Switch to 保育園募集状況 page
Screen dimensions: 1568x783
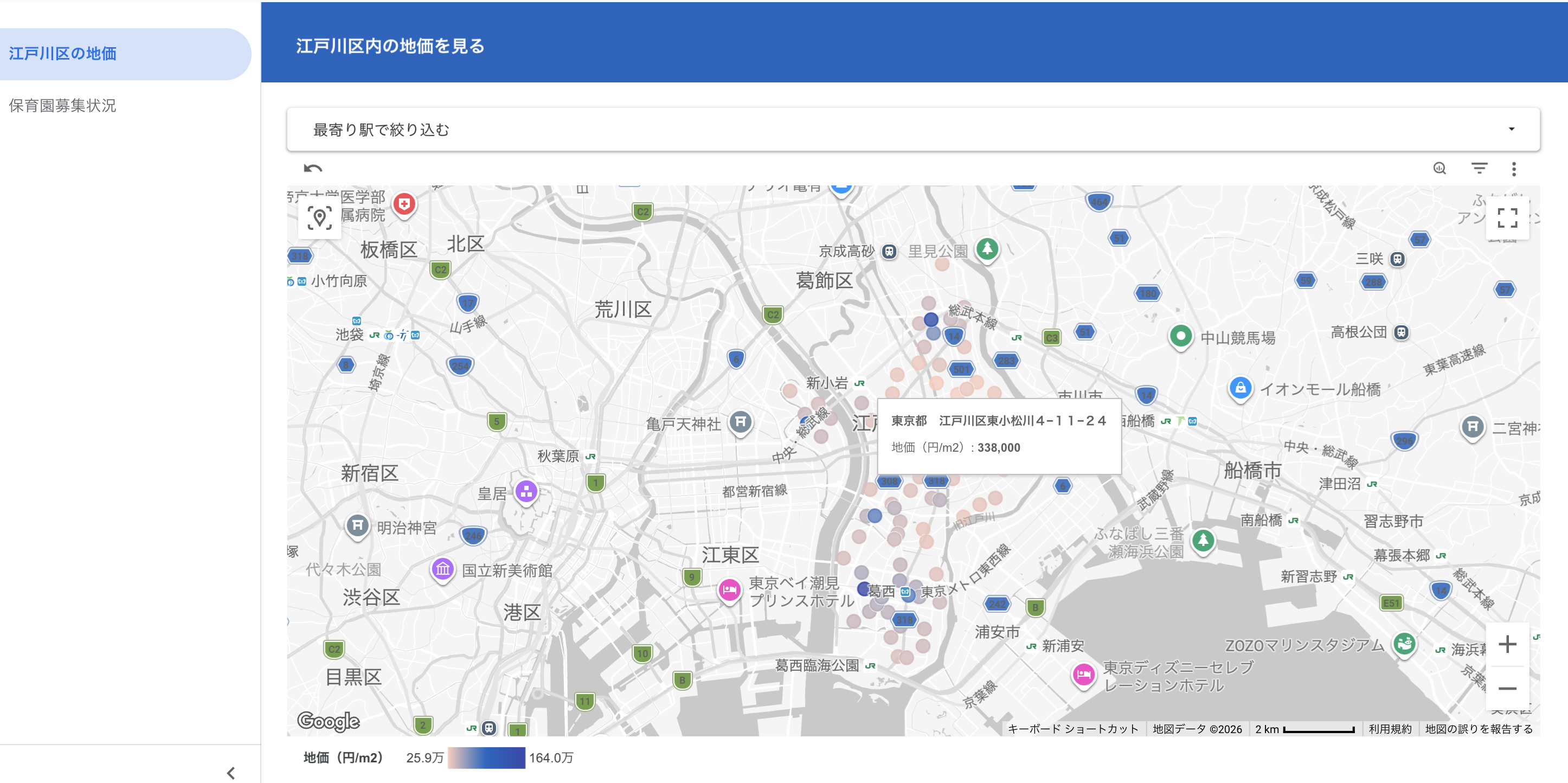[x=63, y=105]
